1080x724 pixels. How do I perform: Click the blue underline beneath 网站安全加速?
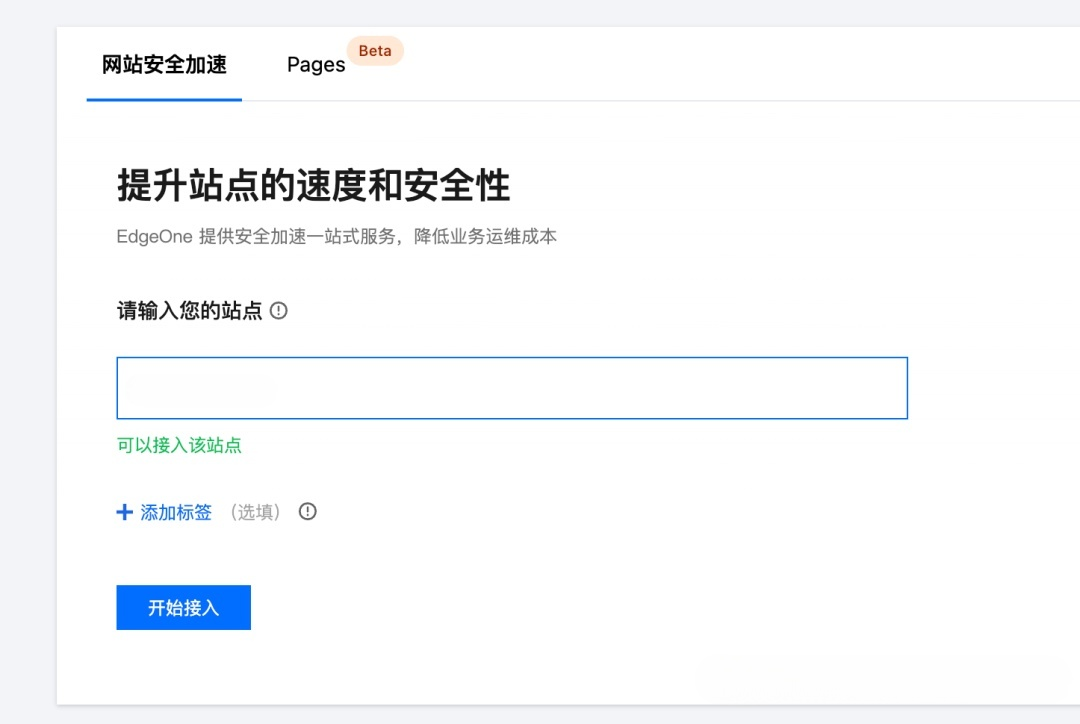164,99
